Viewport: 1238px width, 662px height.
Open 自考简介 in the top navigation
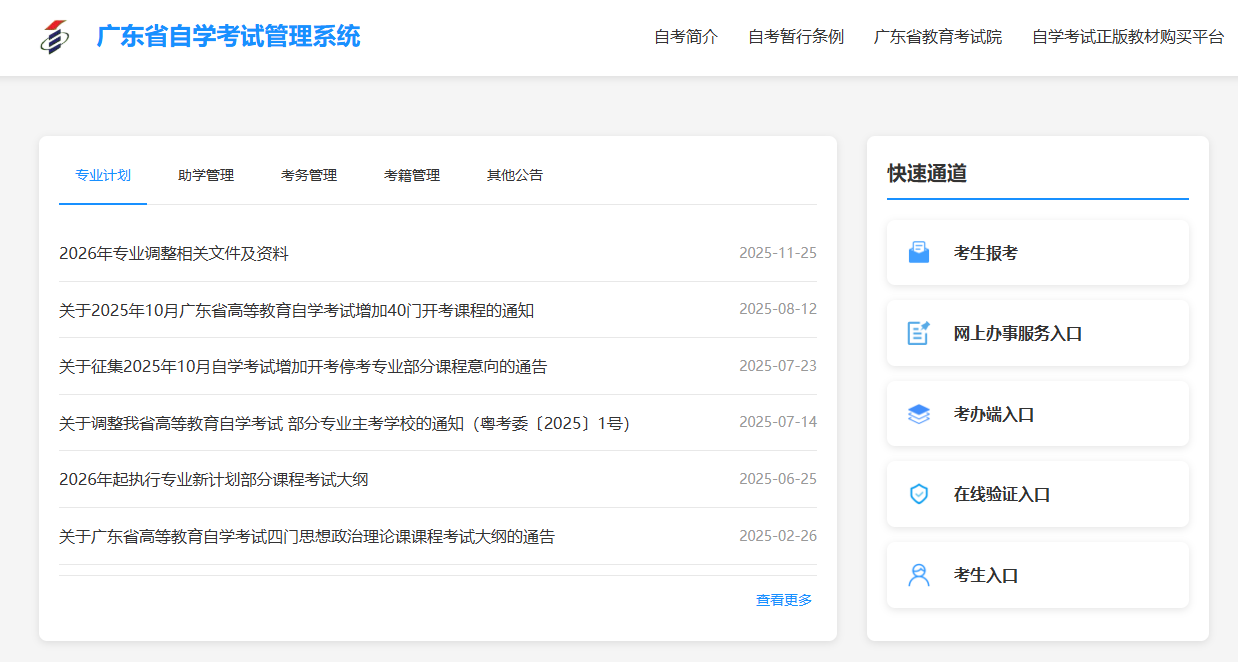(686, 37)
